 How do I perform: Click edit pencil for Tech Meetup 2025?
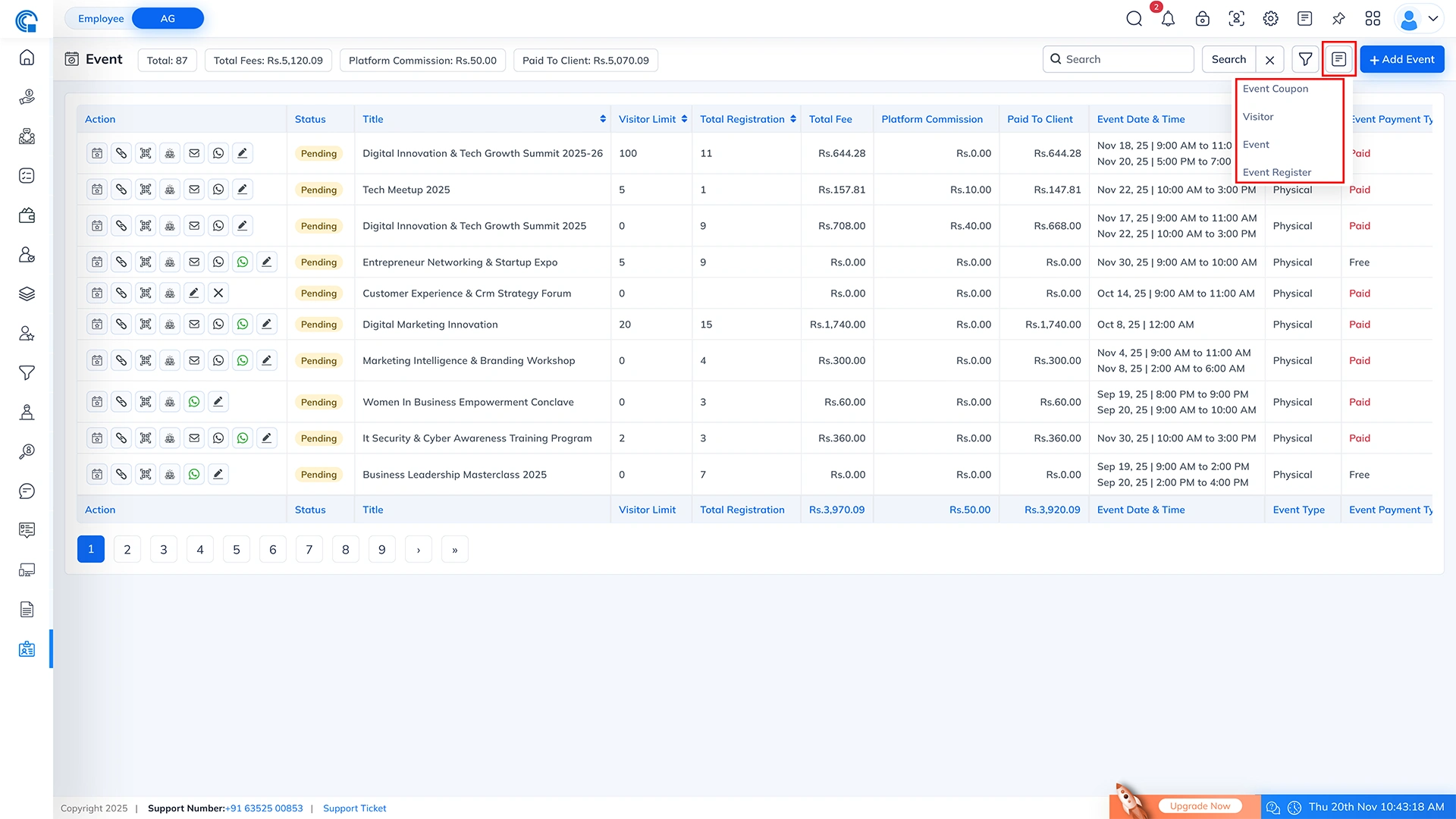[242, 190]
